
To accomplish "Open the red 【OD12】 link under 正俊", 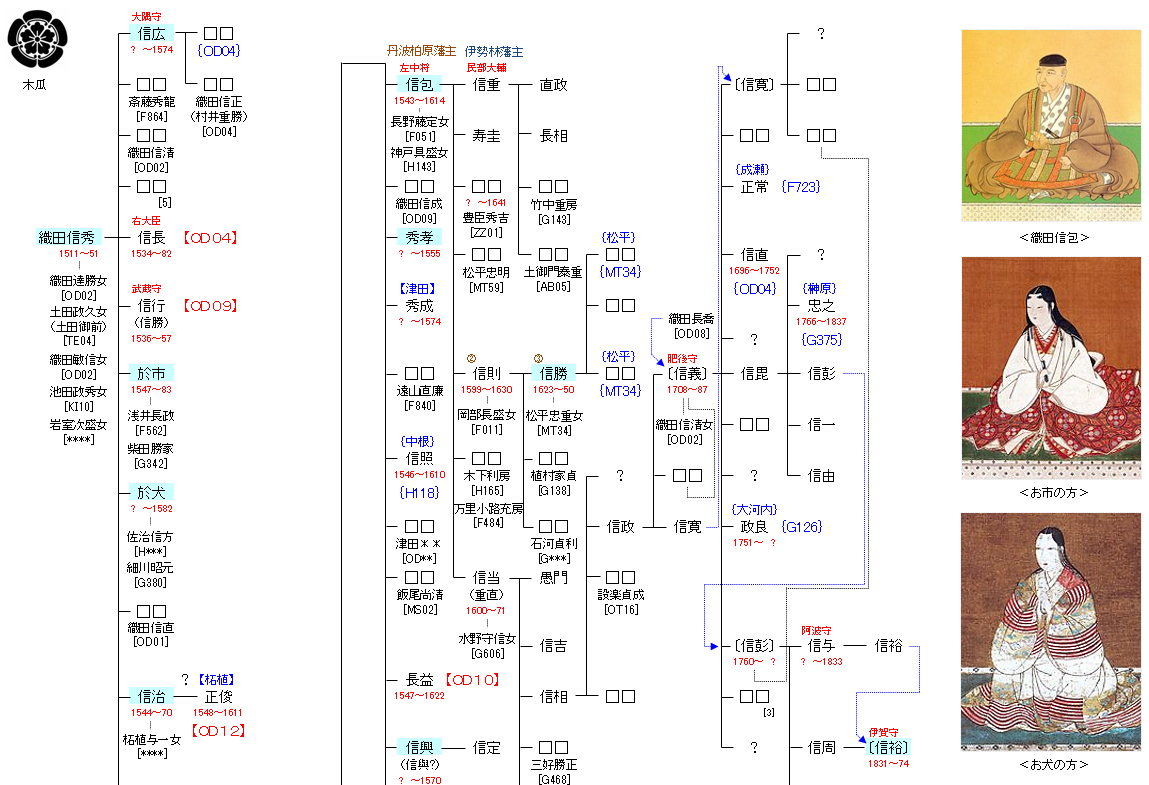I will pyautogui.click(x=218, y=731).
